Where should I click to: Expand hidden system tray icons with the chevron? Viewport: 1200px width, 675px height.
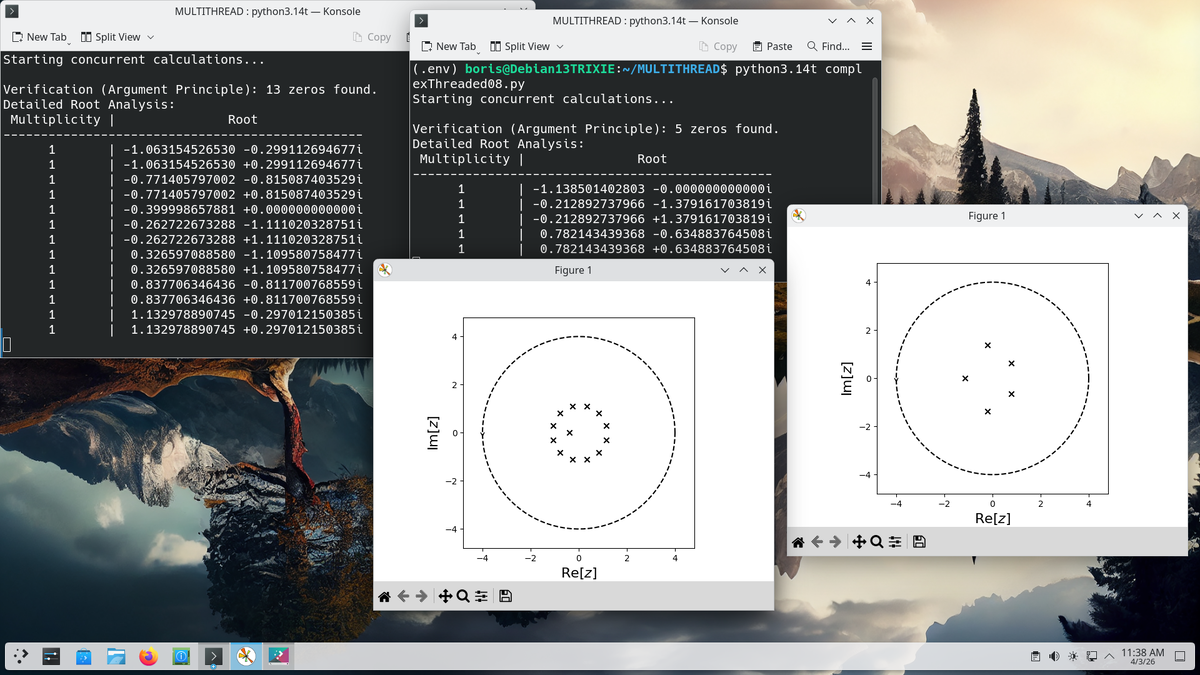point(1109,656)
